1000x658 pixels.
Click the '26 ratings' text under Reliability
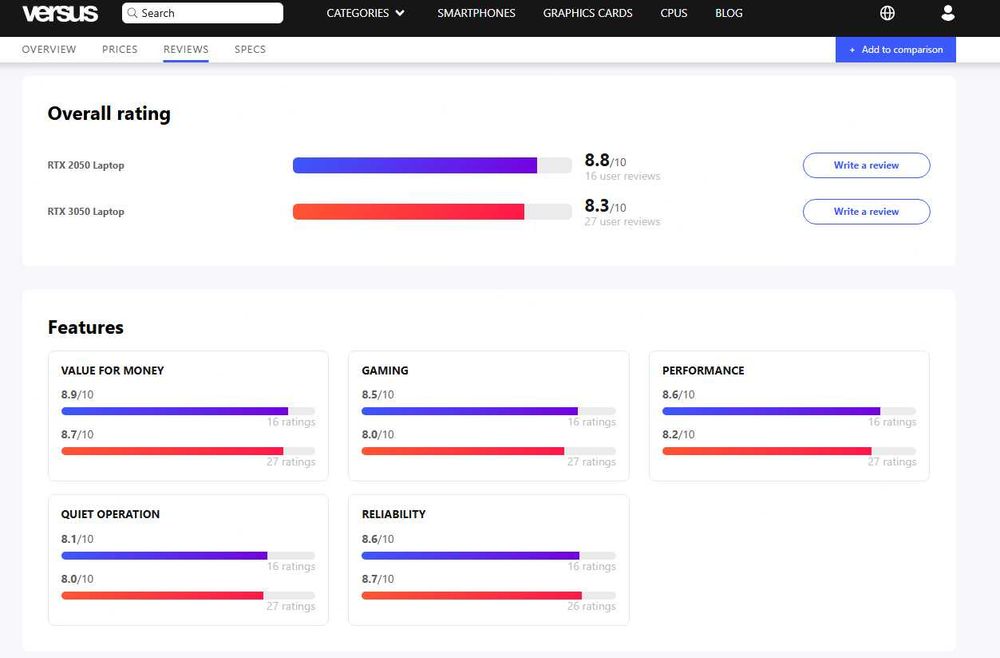591,606
